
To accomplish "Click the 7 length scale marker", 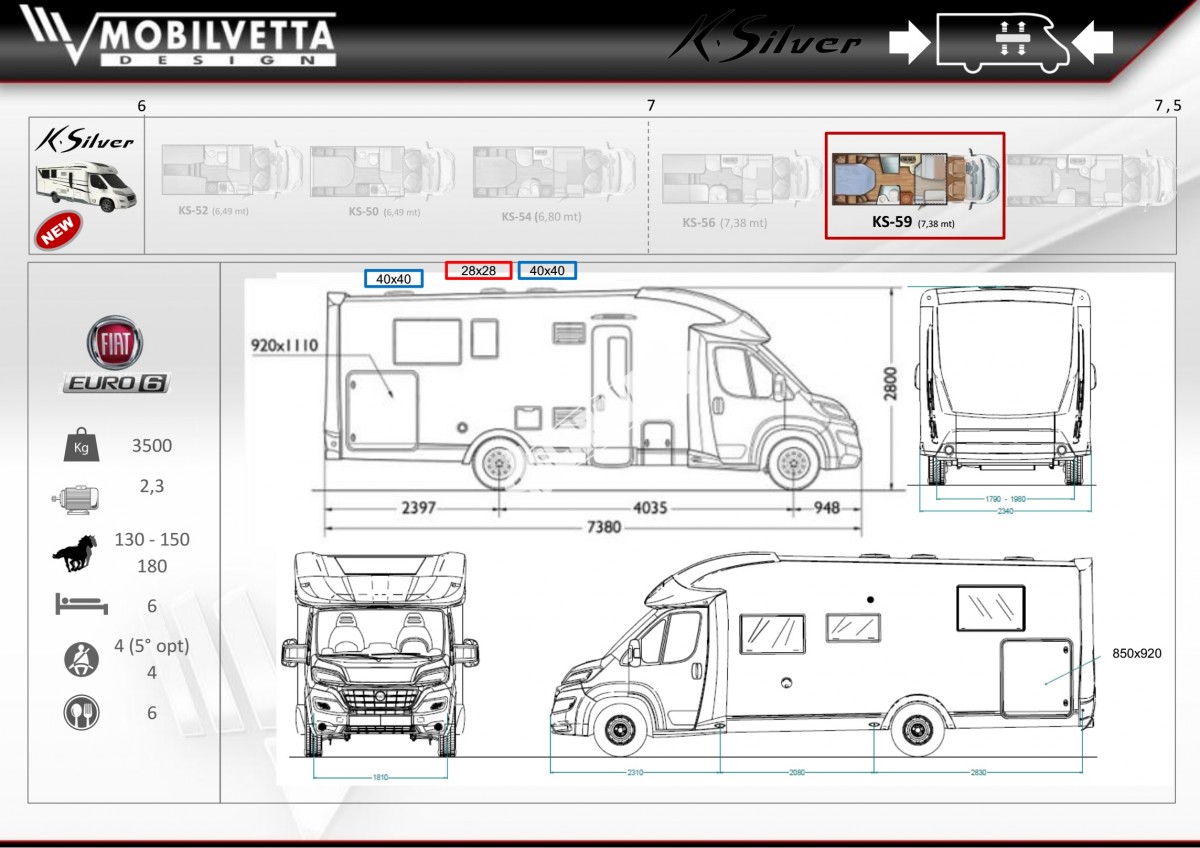I will pos(651,105).
